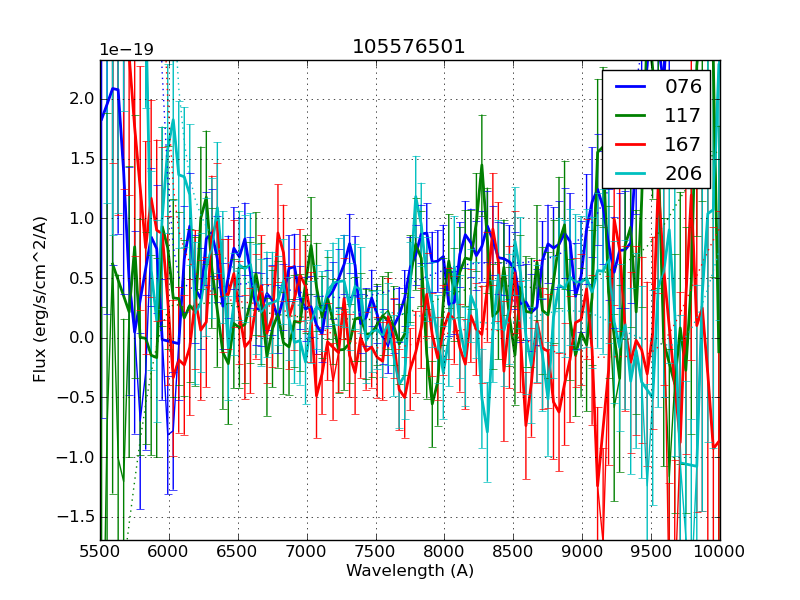
Task: Click the cyan line swatch in legend
Action: 632,174
